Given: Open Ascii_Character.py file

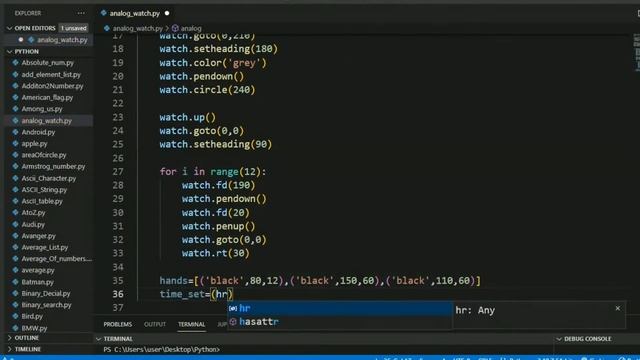Looking at the screenshot, I should pyautogui.click(x=49, y=178).
